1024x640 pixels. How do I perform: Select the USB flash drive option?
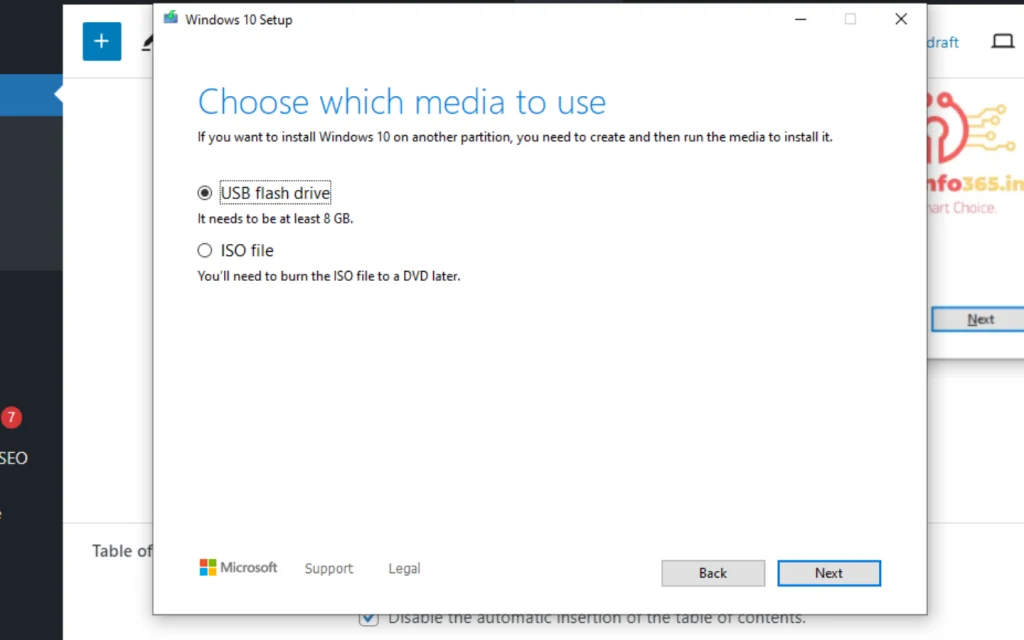pyautogui.click(x=204, y=192)
